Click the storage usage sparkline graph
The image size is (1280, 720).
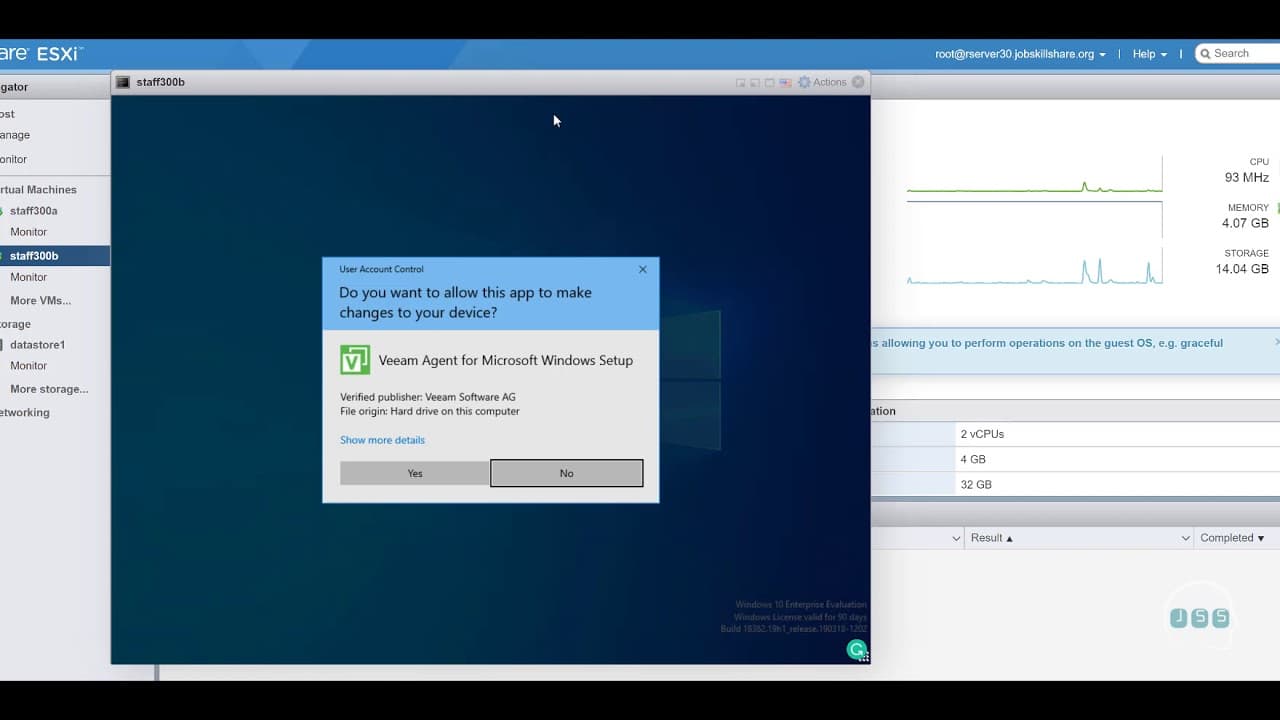[1035, 268]
